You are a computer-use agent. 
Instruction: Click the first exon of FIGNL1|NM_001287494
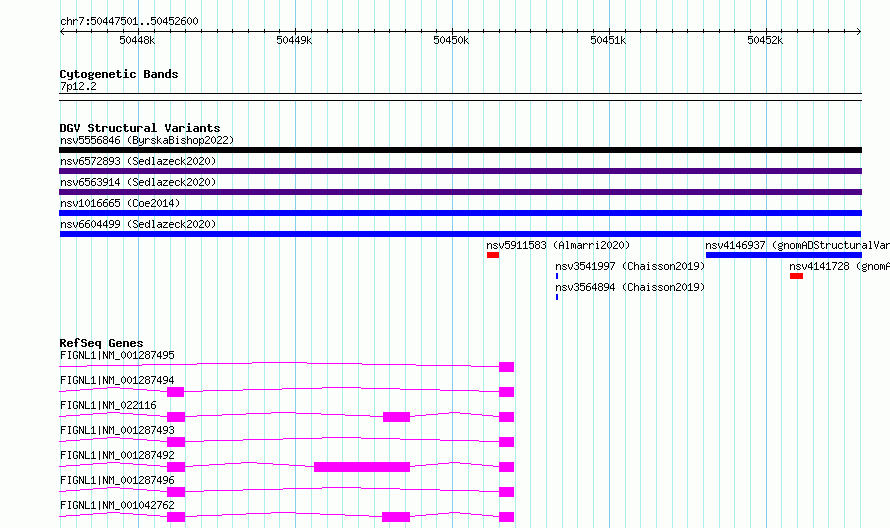(x=175, y=392)
